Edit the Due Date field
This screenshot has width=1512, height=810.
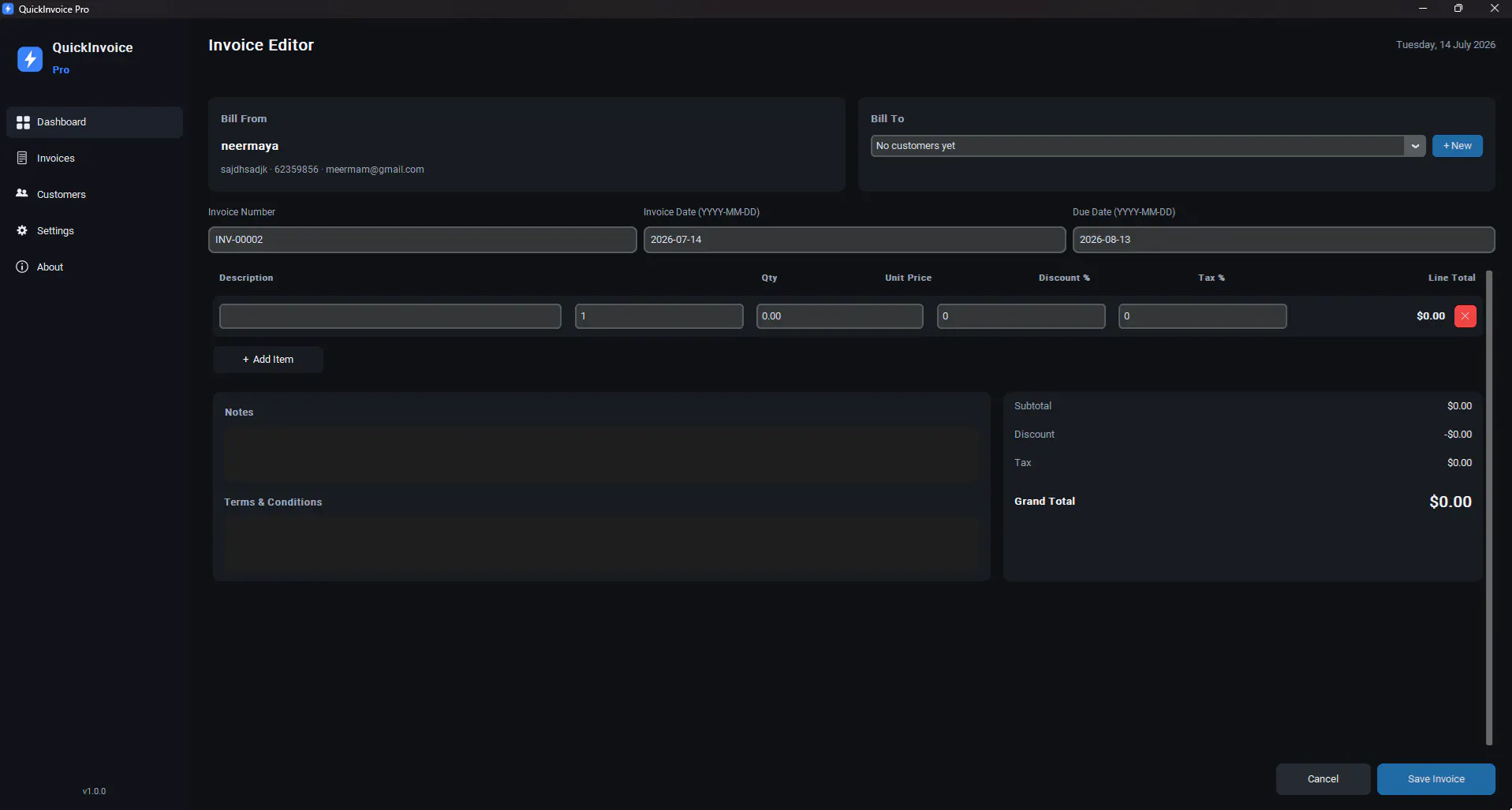pyautogui.click(x=1283, y=240)
